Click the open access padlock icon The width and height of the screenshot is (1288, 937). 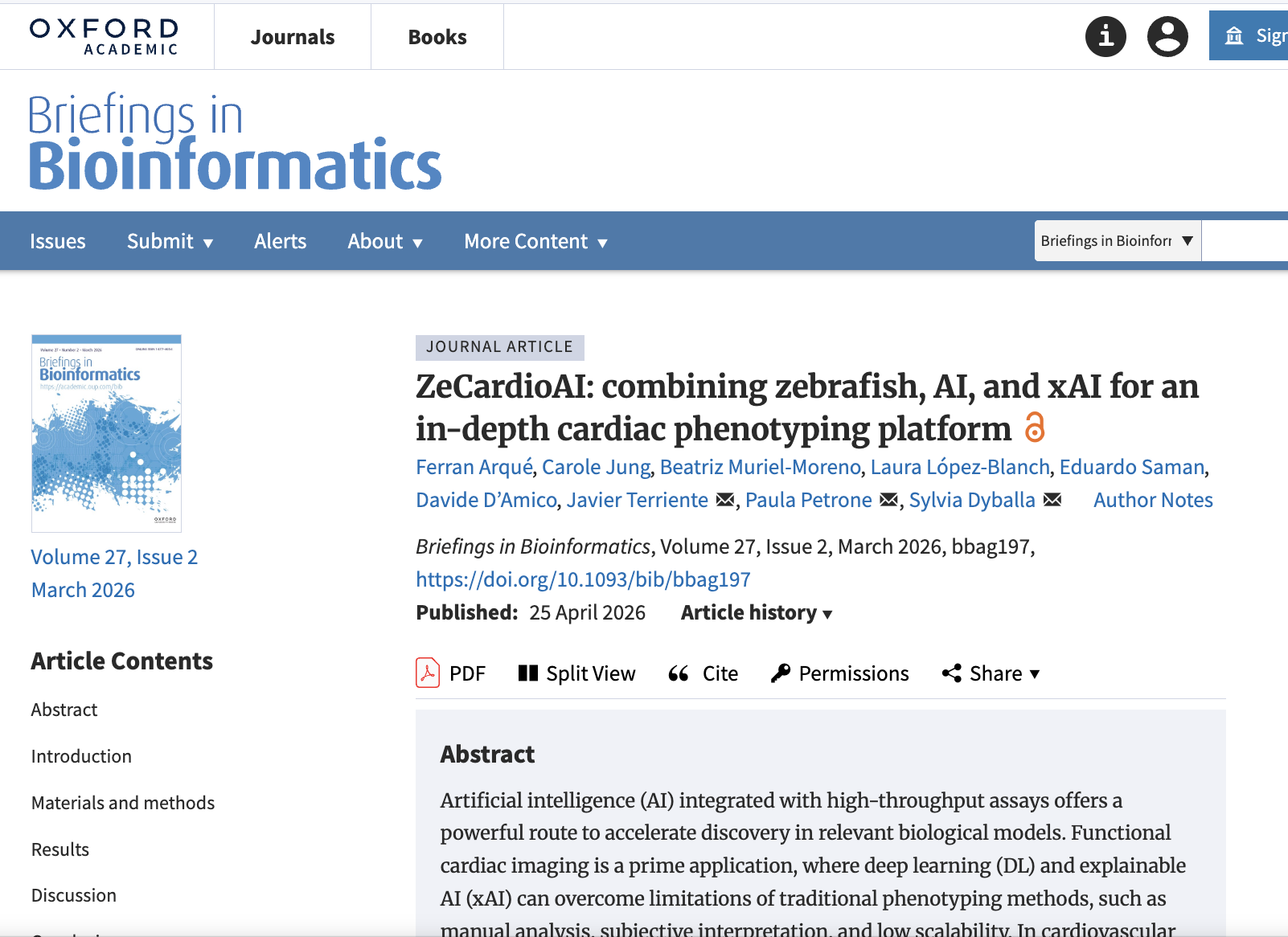(x=1035, y=427)
